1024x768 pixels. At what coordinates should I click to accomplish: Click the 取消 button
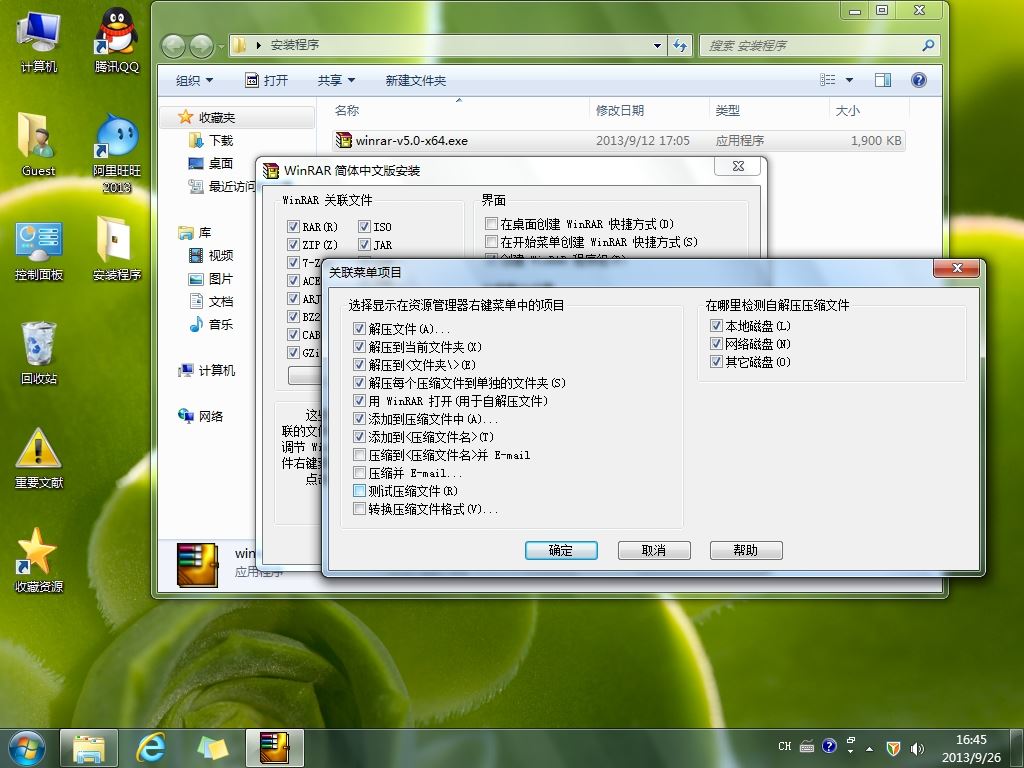click(x=654, y=551)
